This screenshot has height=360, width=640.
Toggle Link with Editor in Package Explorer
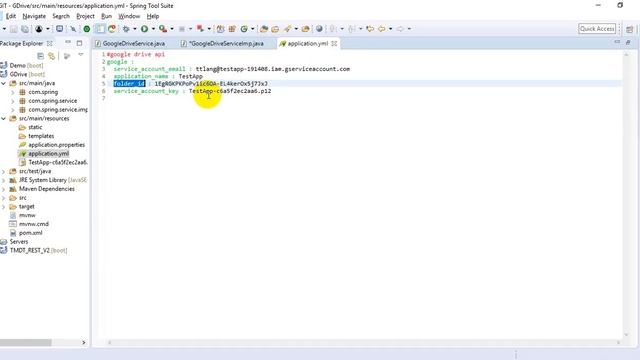(x=52, y=56)
